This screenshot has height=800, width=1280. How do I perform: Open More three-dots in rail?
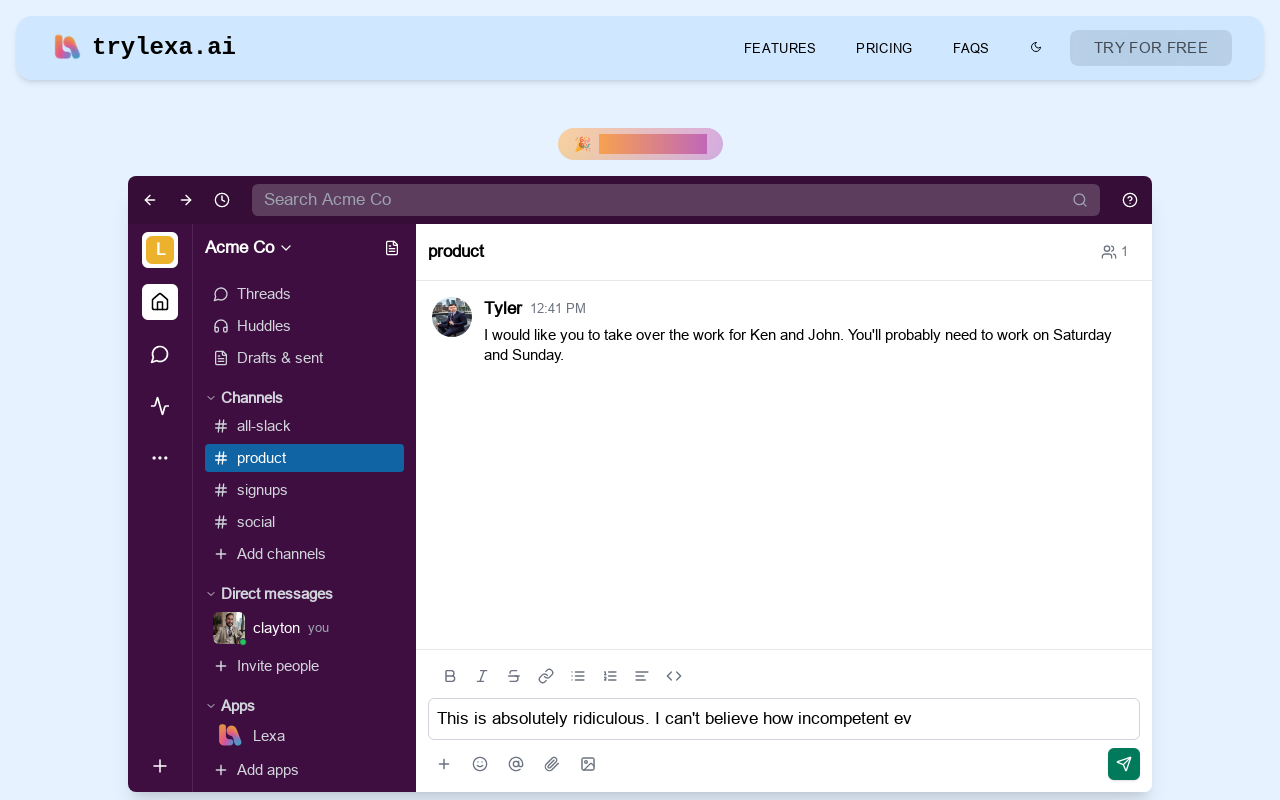(x=160, y=458)
